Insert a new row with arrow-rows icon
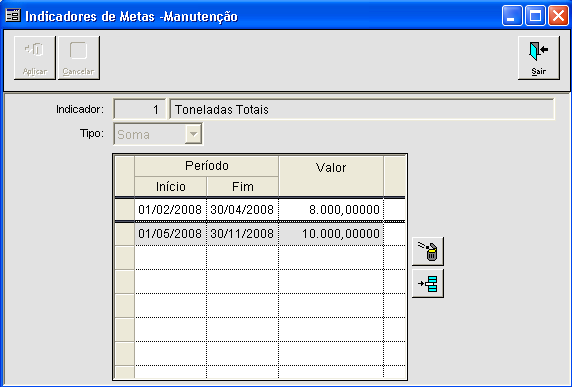572x387 pixels. tap(428, 283)
